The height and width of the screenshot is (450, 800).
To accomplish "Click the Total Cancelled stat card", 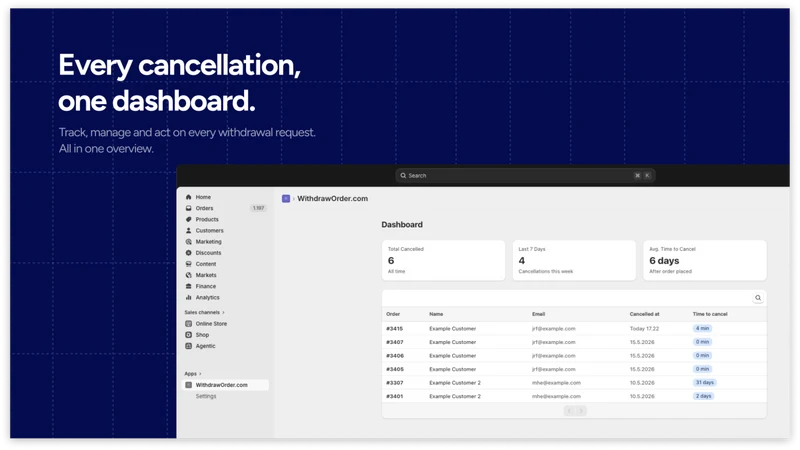I will (x=443, y=260).
